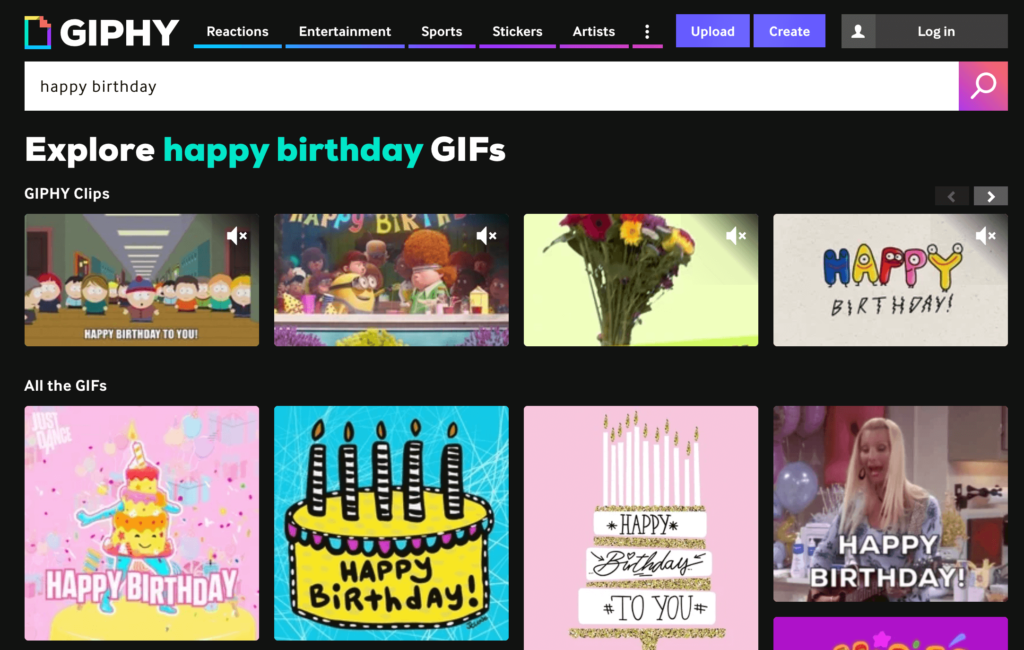Screen dimensions: 1024x650
Task: Unmute the flower bouquet clip
Action: (x=735, y=236)
